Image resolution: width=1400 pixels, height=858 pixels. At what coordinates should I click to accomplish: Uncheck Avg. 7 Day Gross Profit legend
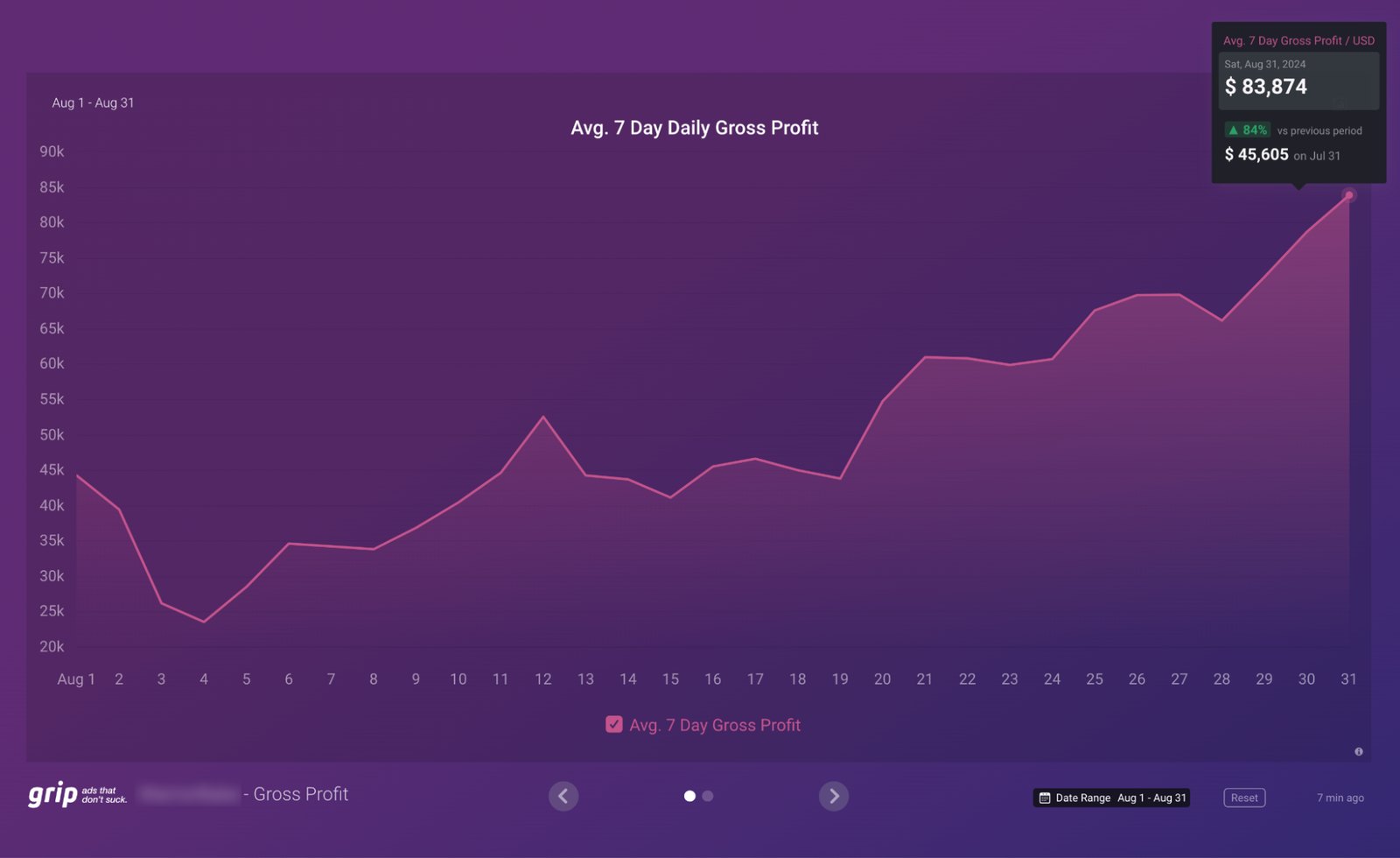point(614,725)
